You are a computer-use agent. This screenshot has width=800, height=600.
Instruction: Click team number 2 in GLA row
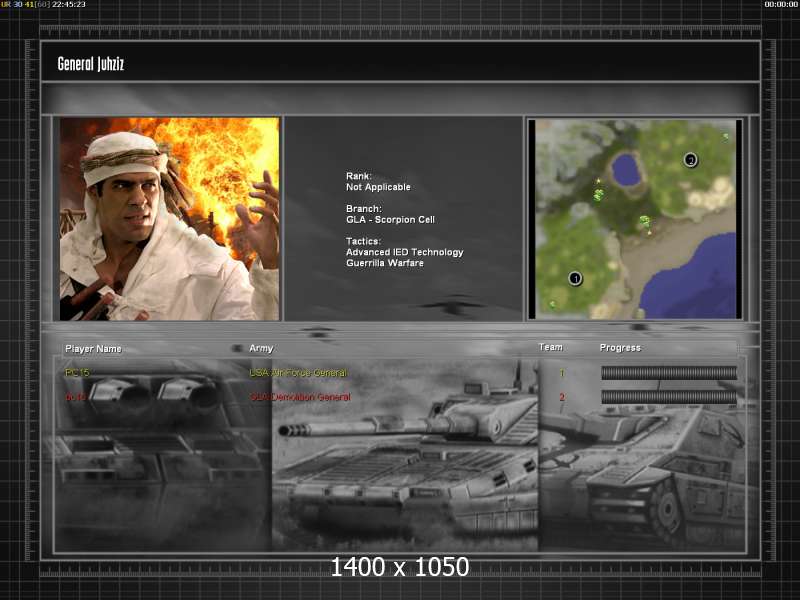coord(562,397)
